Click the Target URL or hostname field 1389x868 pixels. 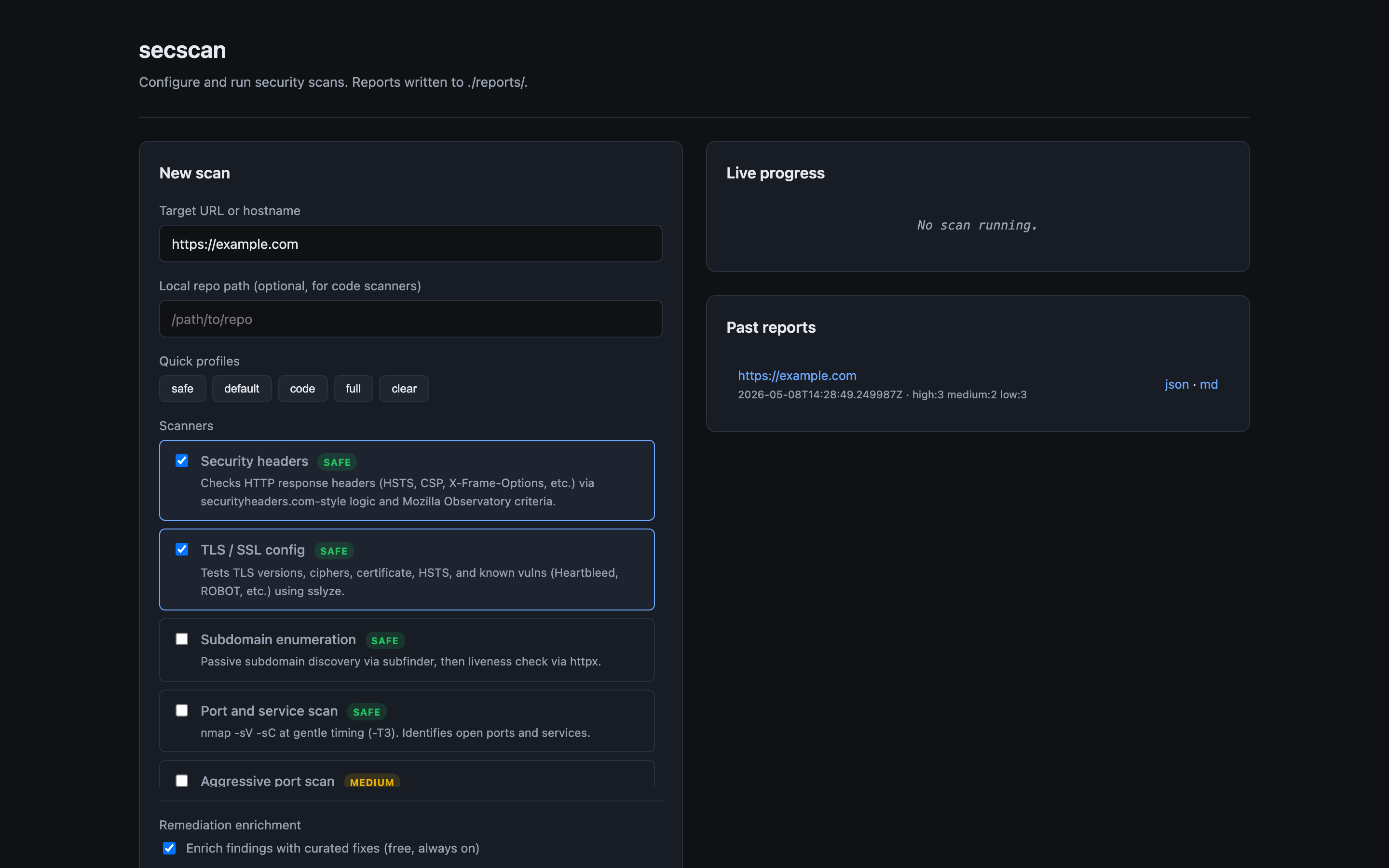pos(410,244)
